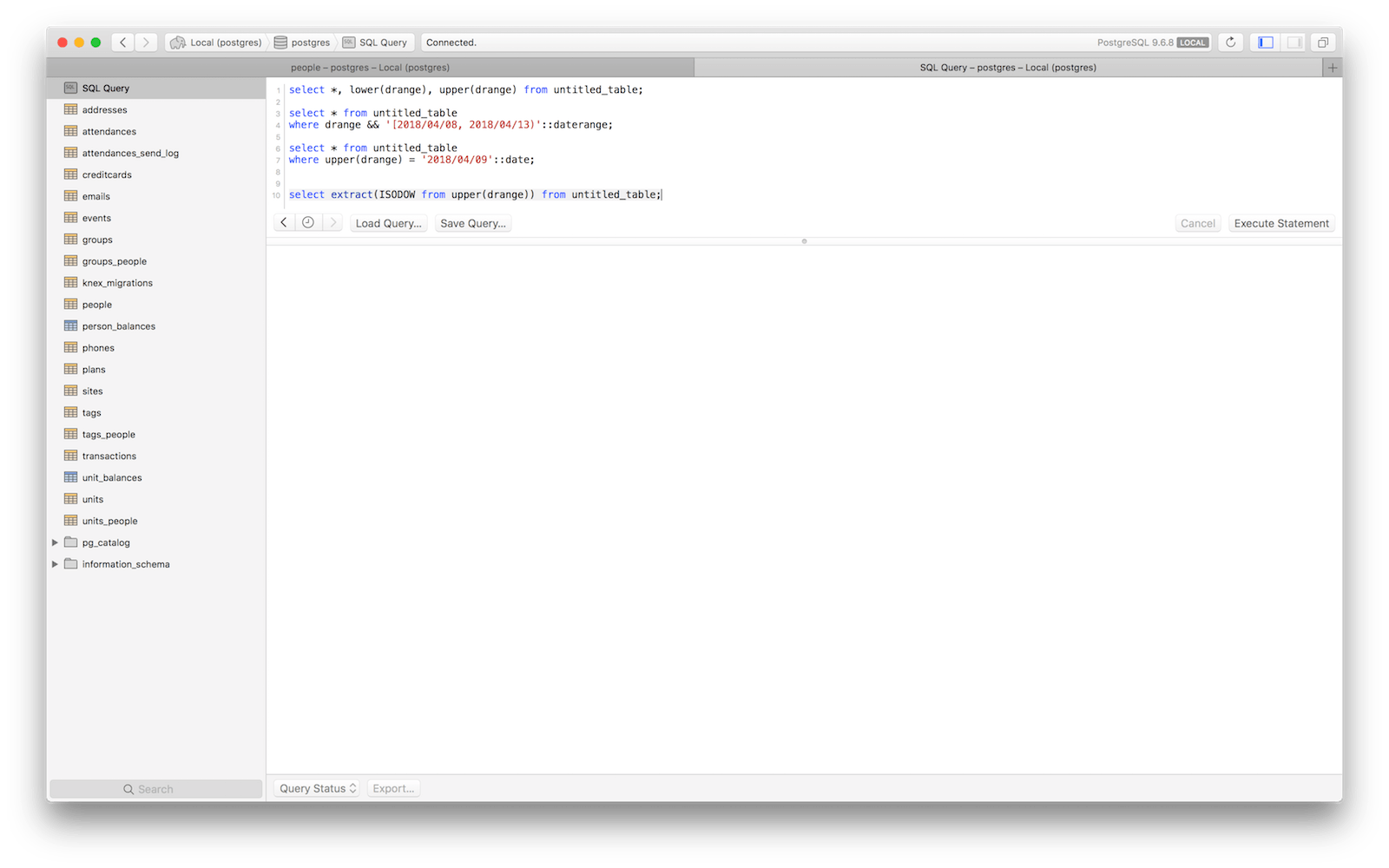Click the unit_balances view icon

click(x=71, y=477)
